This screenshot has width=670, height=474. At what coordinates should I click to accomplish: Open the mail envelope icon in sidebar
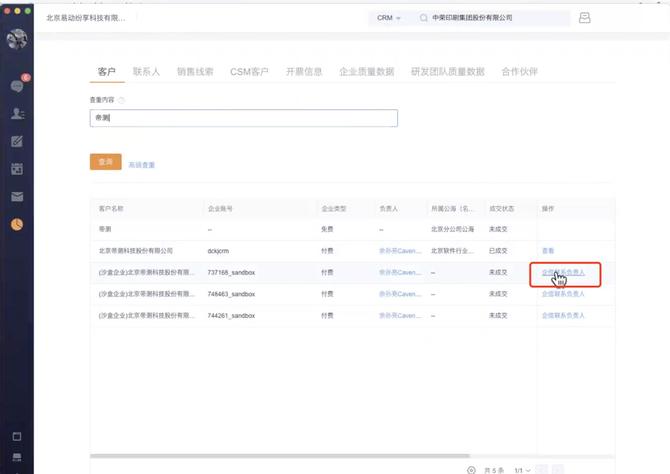coord(17,196)
